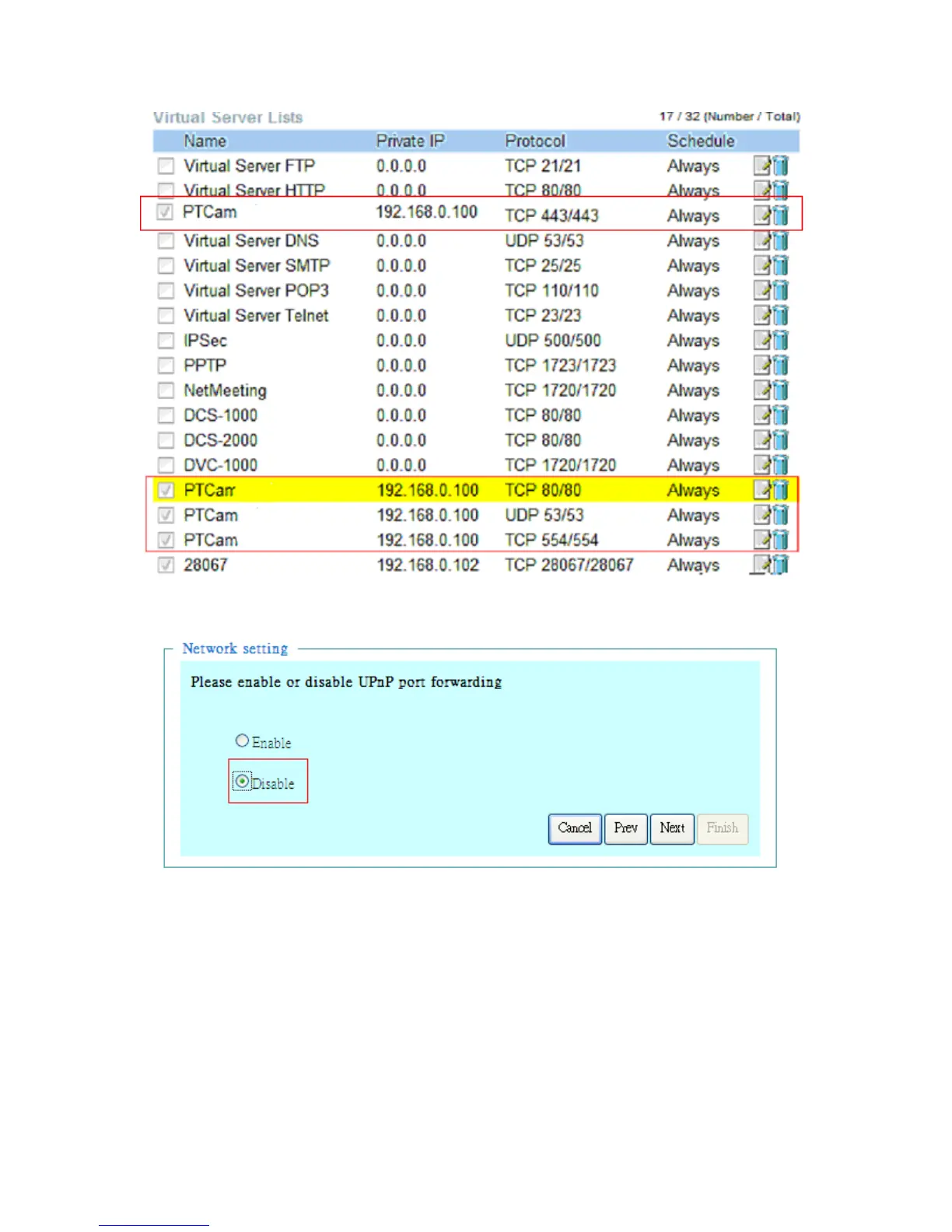The image size is (952, 1232).
Task: Check the Virtual Server SMTP checkbox
Action: pyautogui.click(x=166, y=265)
